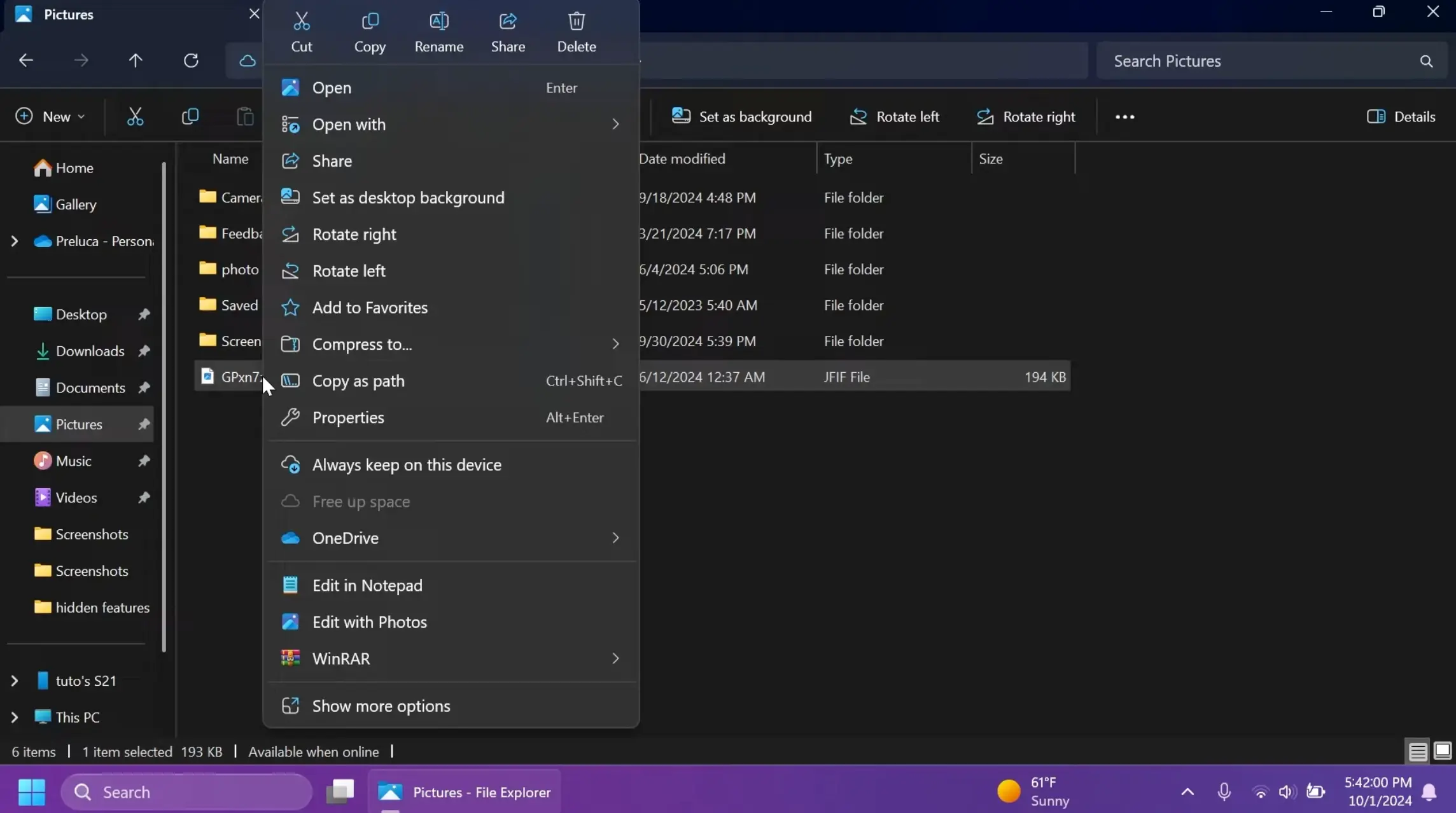Click Rename icon in context menu header
The height and width of the screenshot is (813, 1456).
[439, 22]
